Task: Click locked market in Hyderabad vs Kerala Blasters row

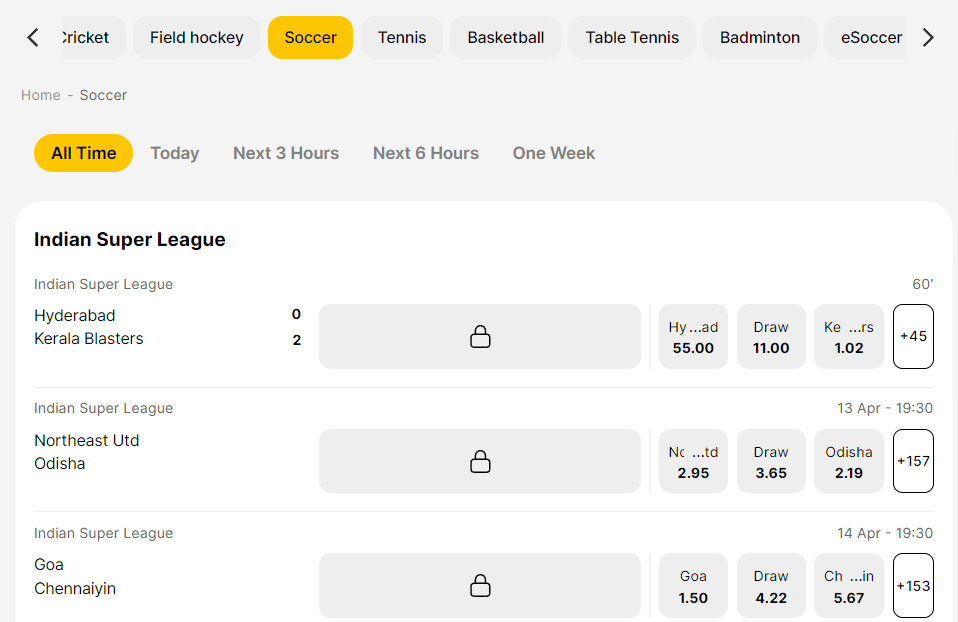Action: [480, 336]
